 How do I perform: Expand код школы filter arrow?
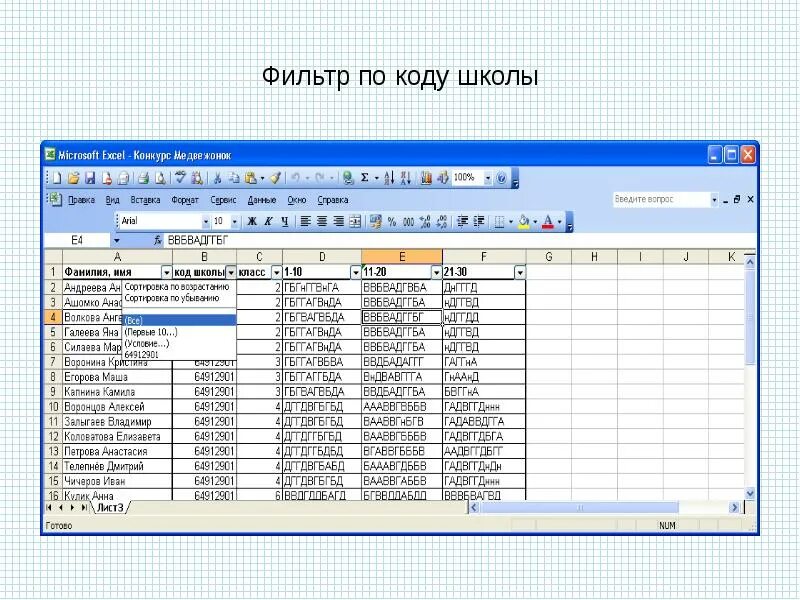(x=231, y=272)
